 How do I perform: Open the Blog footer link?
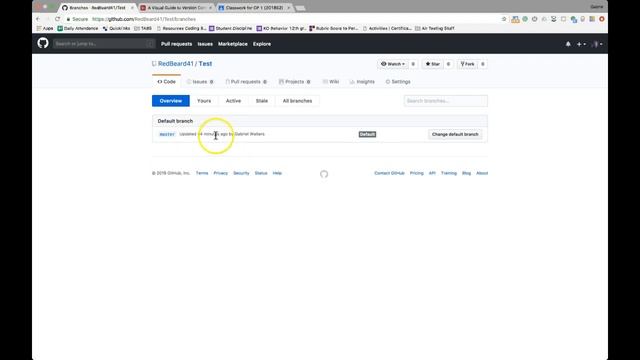click(467, 173)
